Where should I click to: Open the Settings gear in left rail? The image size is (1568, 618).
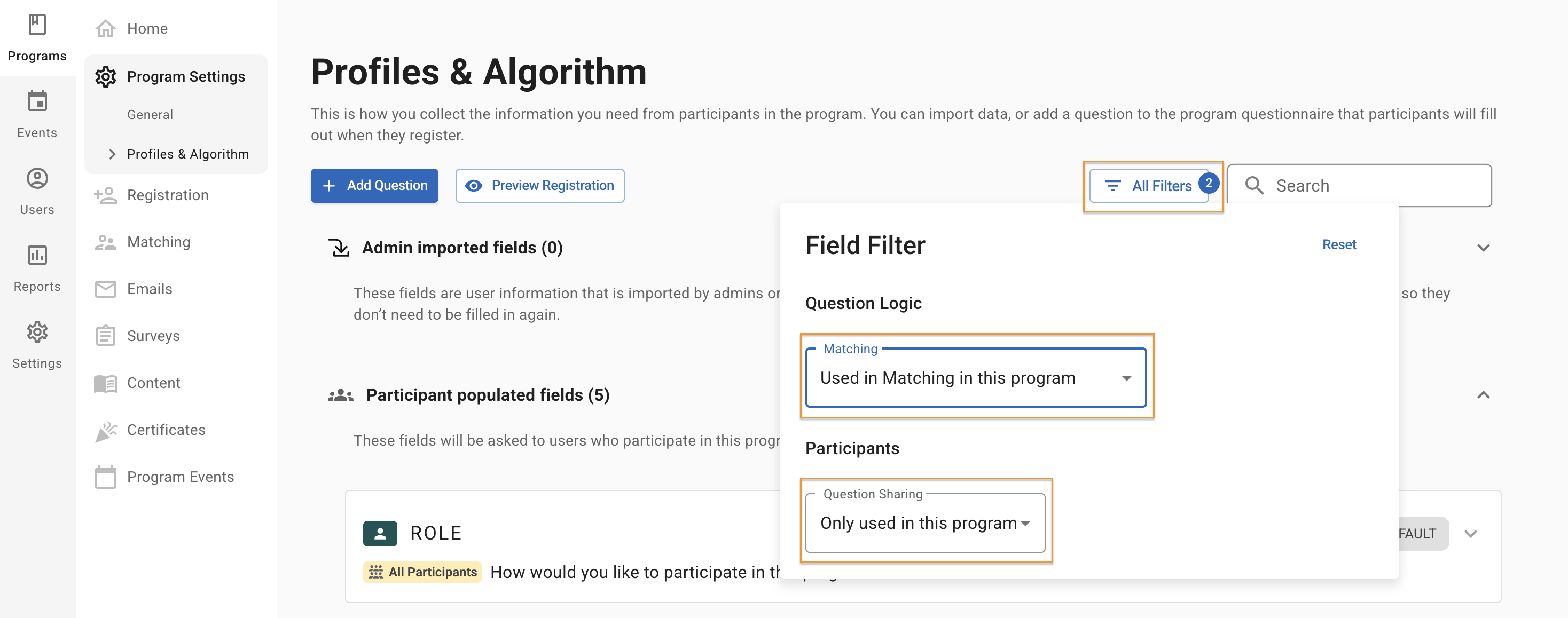[37, 332]
